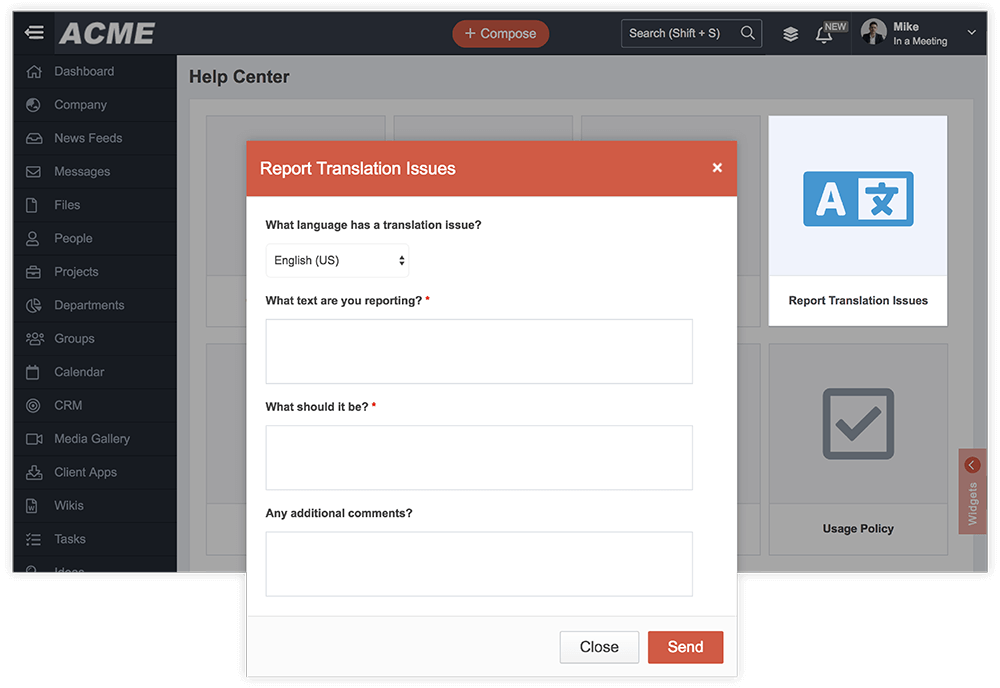Click the additional comments text area
Viewport: 1000px width, 688px height.
click(x=478, y=563)
